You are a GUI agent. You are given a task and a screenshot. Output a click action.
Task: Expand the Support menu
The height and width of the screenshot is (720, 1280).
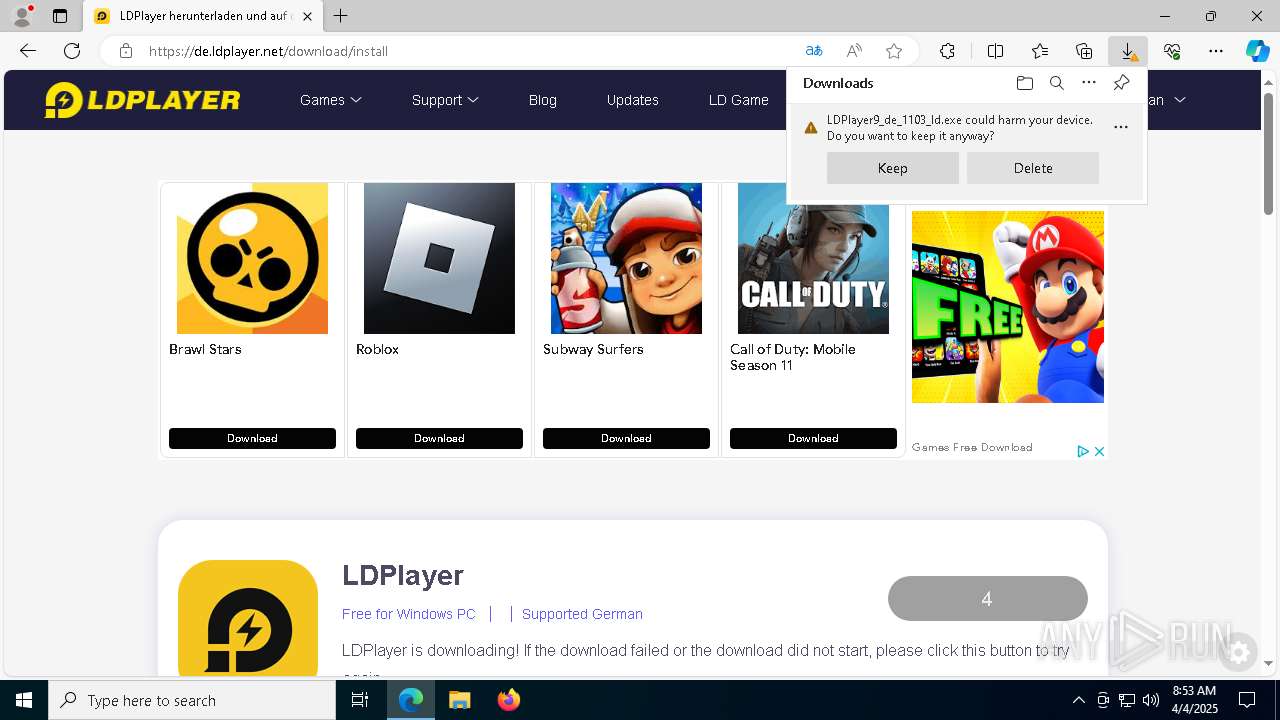pos(445,100)
